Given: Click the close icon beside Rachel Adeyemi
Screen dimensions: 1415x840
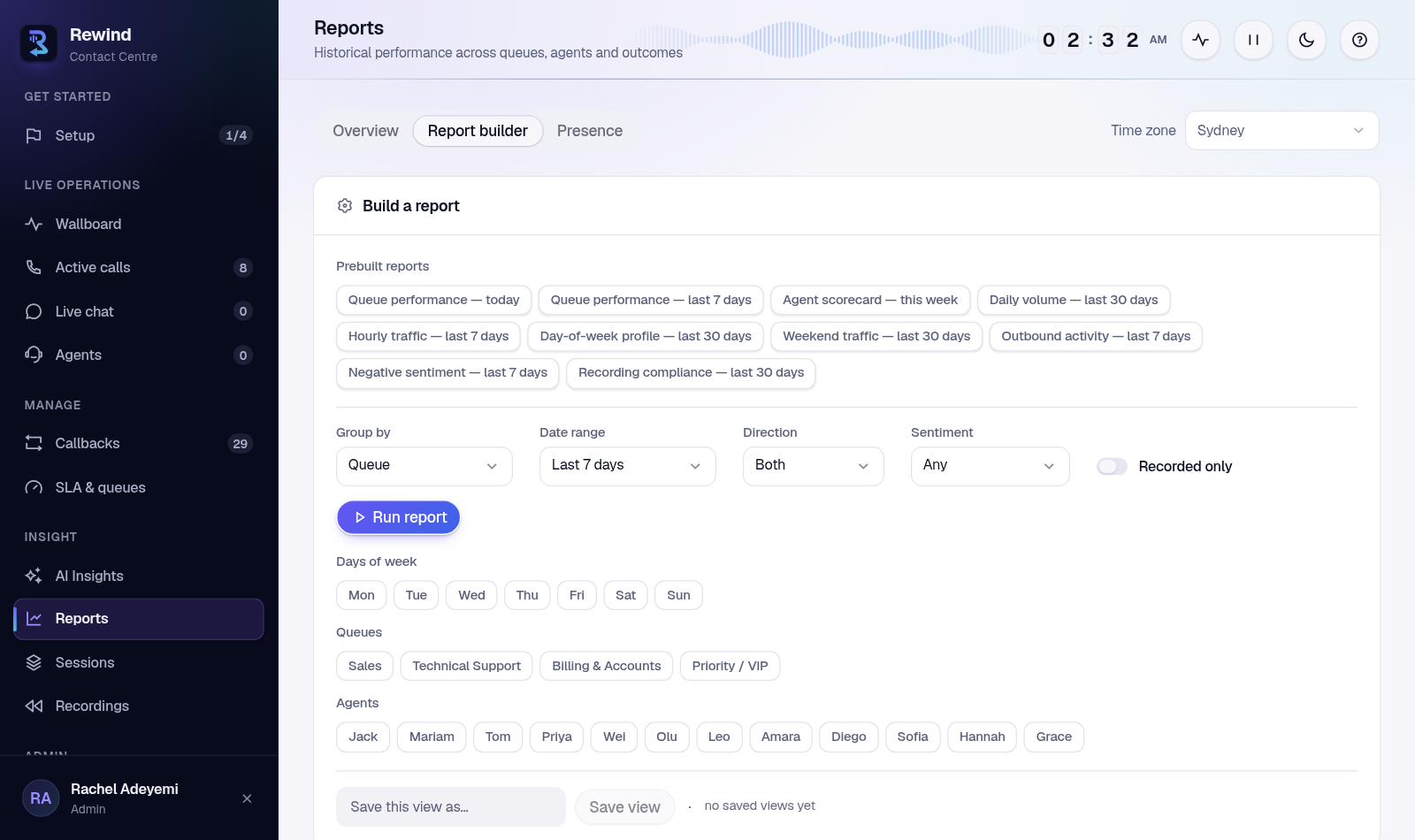Looking at the screenshot, I should [247, 798].
